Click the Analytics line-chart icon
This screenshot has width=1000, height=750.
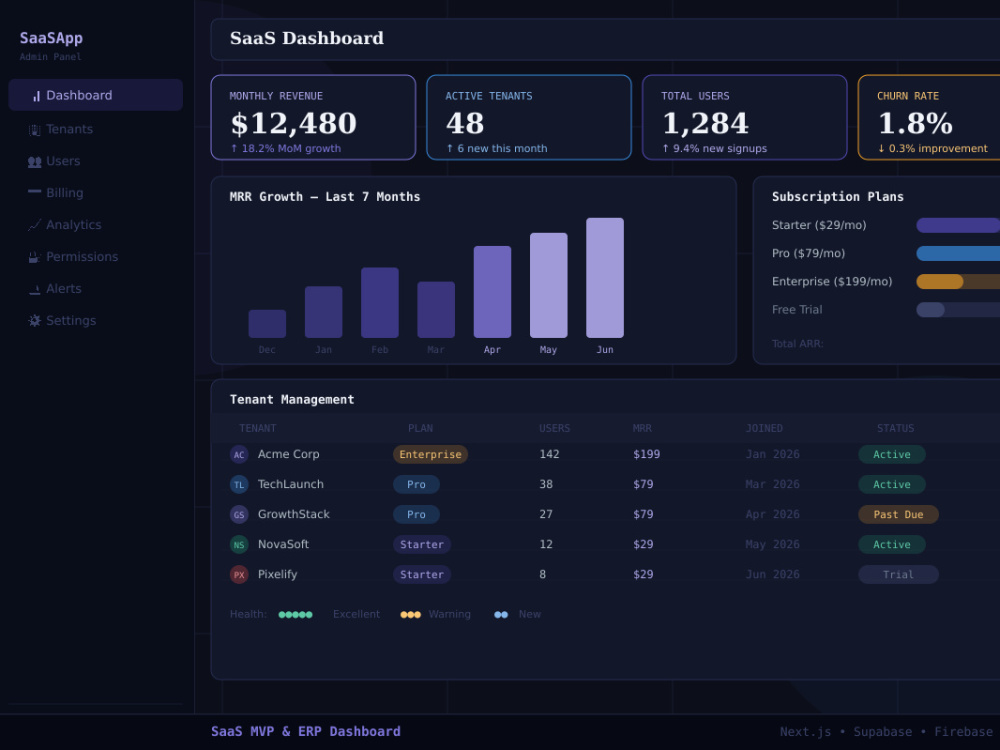34,225
